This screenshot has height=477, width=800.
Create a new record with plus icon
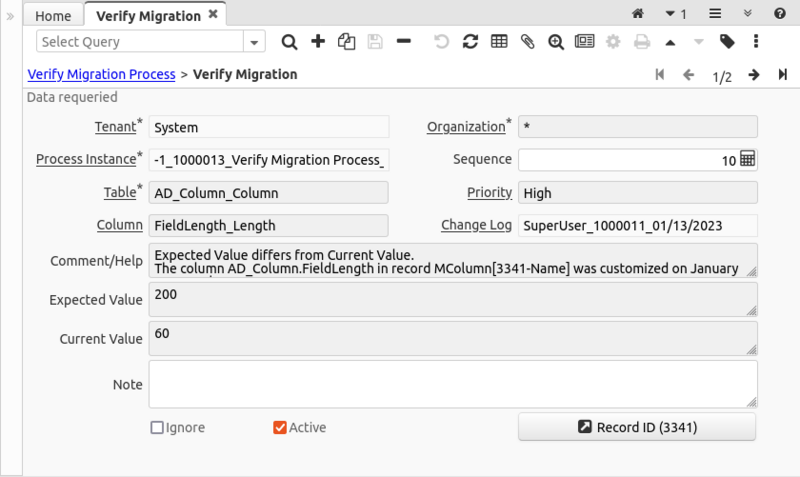tap(318, 42)
